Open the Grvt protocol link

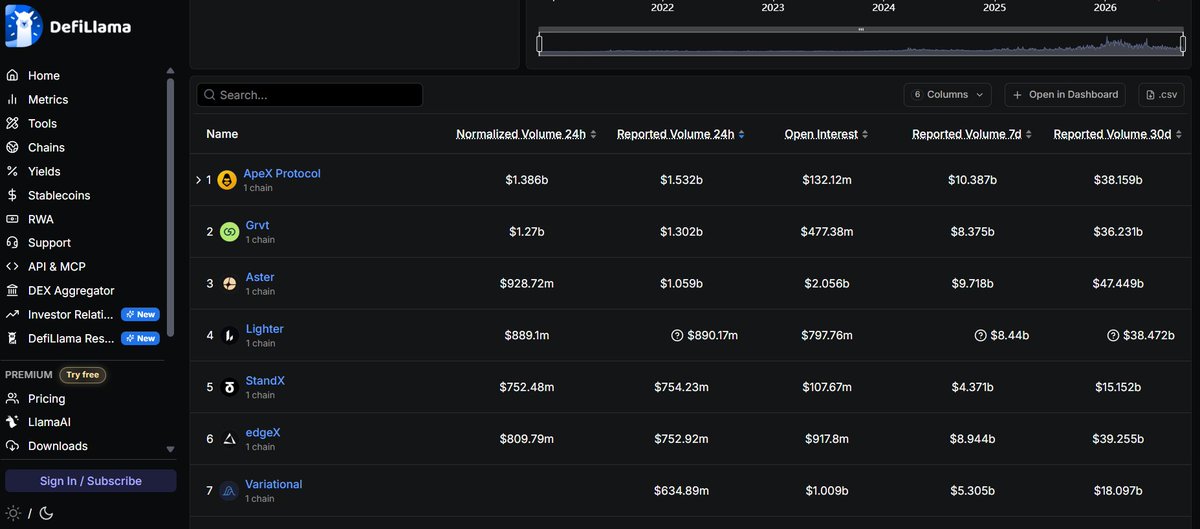[257, 226]
